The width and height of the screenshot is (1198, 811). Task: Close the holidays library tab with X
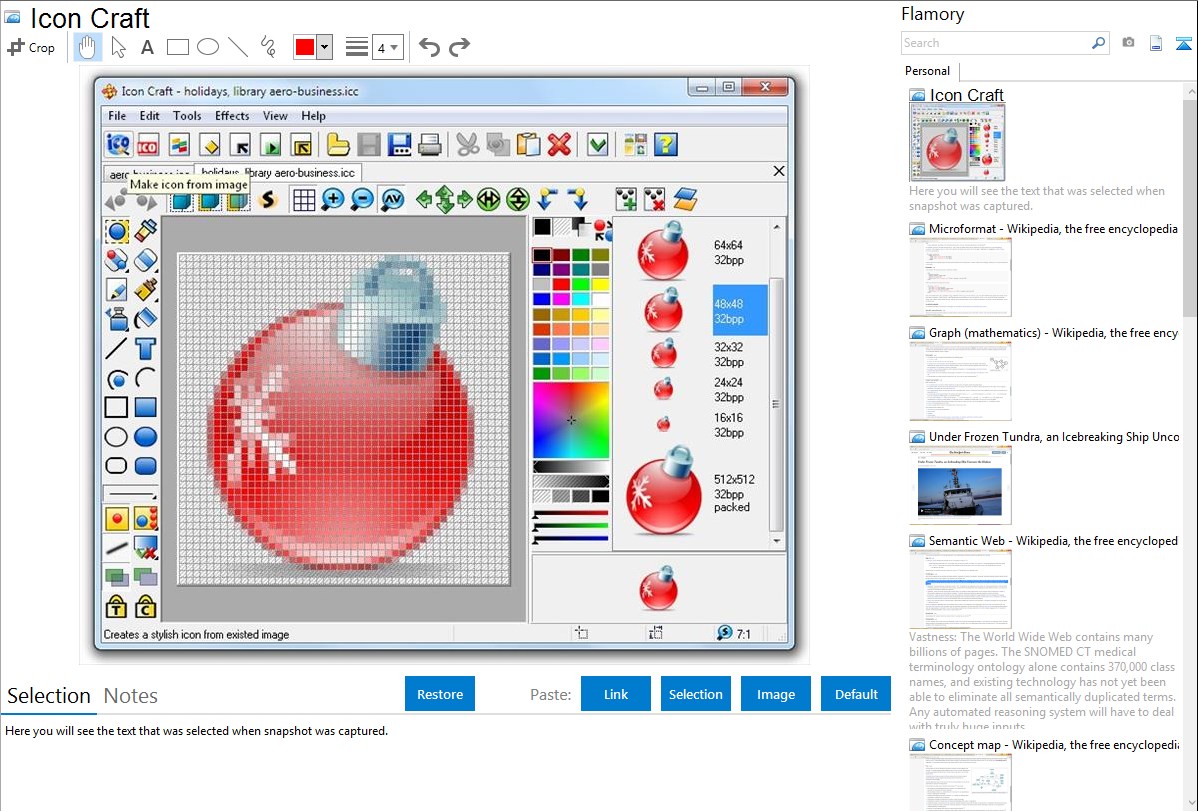coord(779,171)
